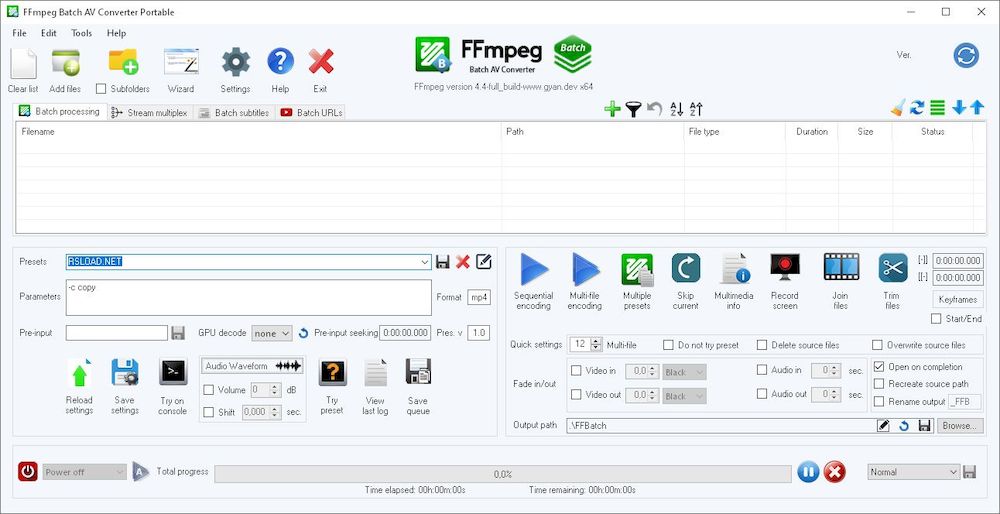This screenshot has height=514, width=1000.
Task: Switch to Batch URLs tab
Action: tap(312, 113)
